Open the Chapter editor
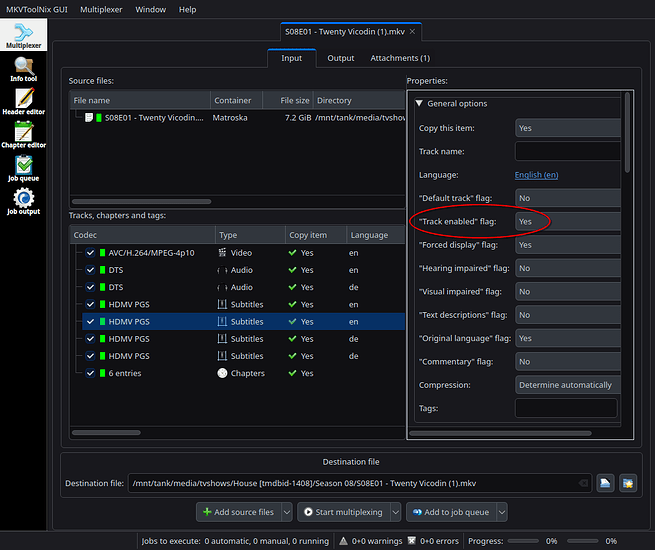655x550 pixels. [x=23, y=135]
